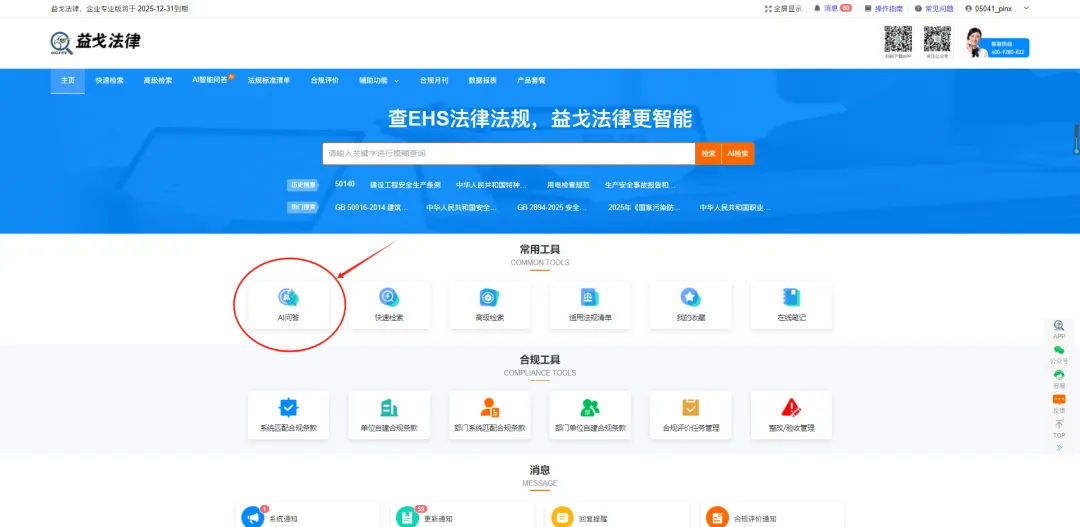Click the 公众号 WeChat sidebar icon

click(1059, 350)
